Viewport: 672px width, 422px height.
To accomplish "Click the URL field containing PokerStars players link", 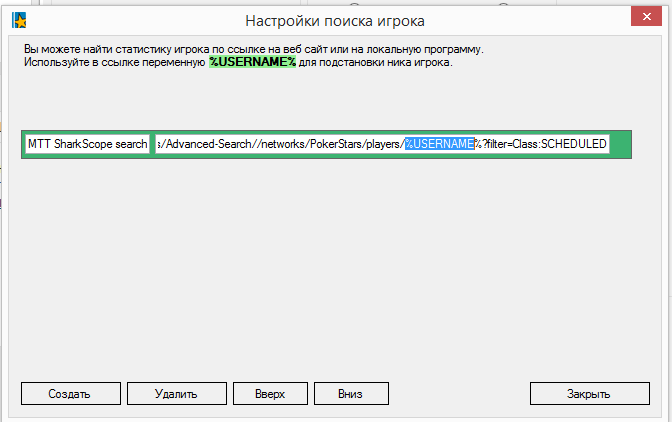I will (x=382, y=144).
